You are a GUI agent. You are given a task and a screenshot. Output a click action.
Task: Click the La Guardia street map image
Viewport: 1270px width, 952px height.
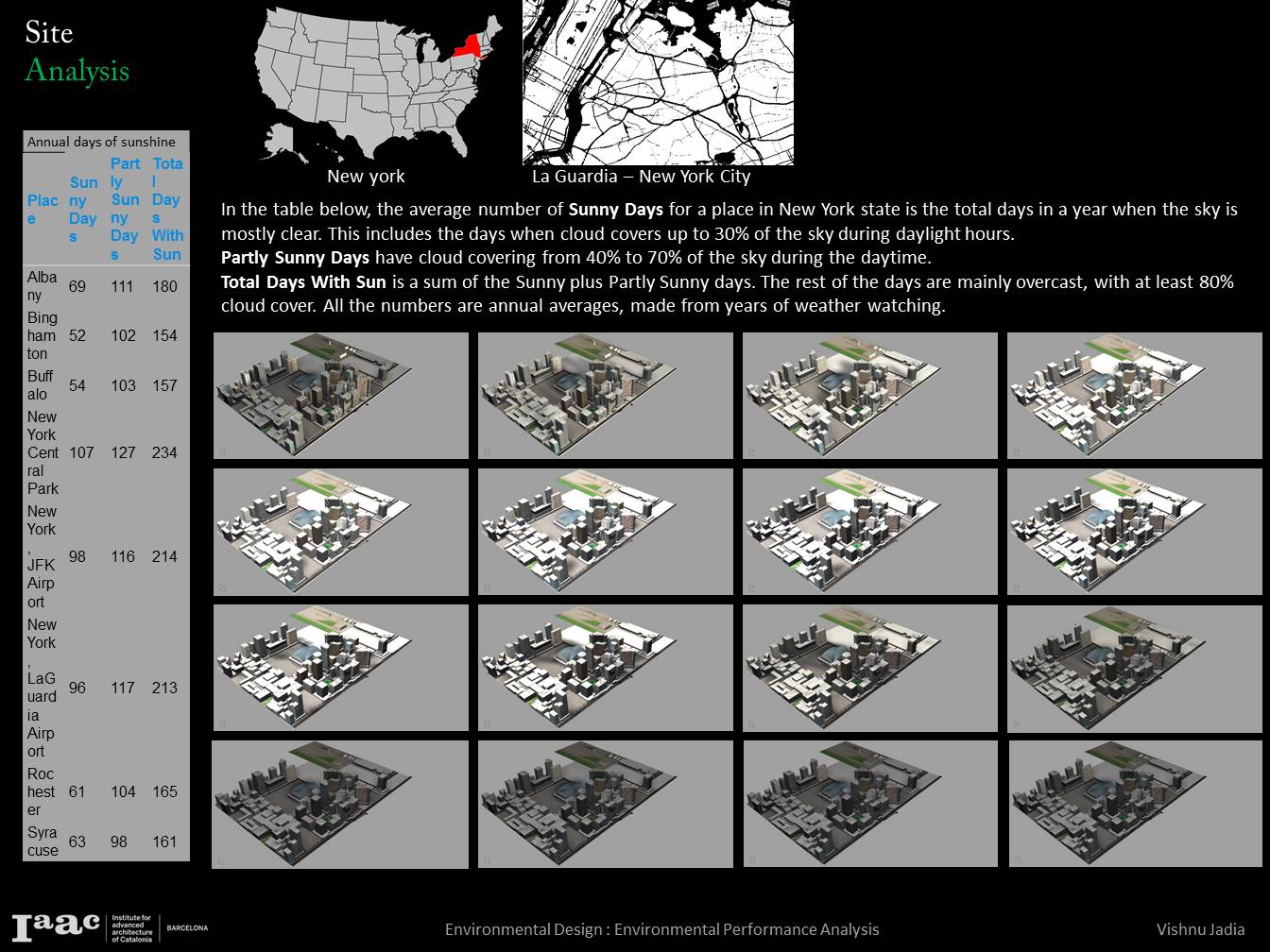658,83
